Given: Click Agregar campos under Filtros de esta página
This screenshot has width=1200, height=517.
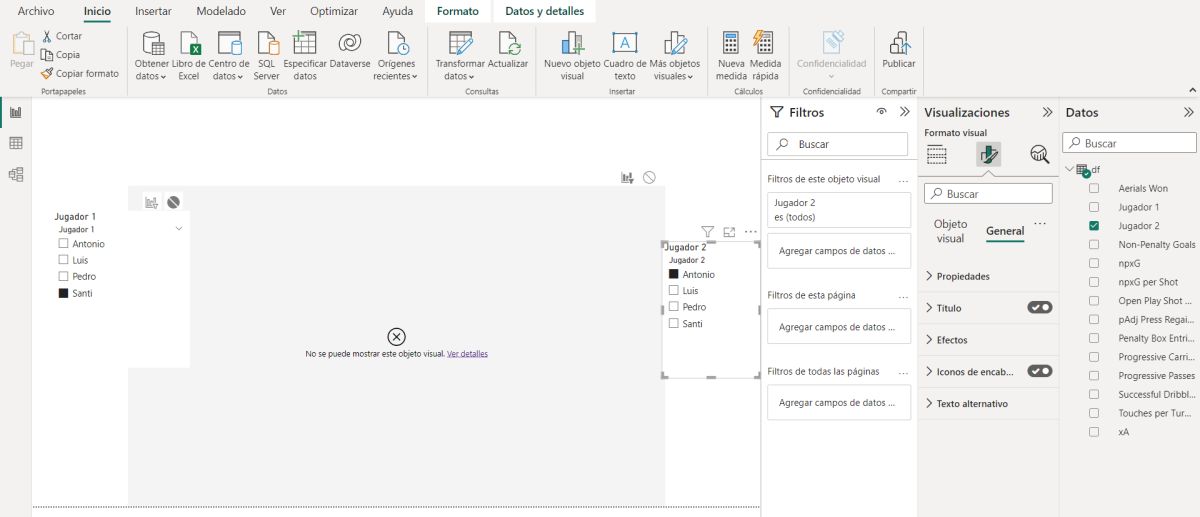Looking at the screenshot, I should [839, 327].
